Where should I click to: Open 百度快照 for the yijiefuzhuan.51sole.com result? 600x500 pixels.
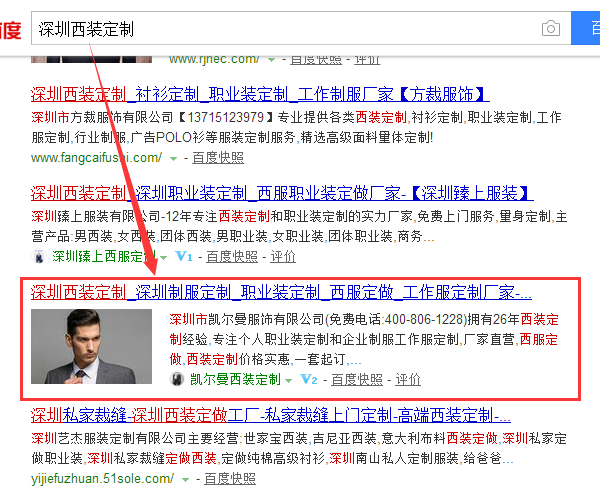tap(230, 479)
